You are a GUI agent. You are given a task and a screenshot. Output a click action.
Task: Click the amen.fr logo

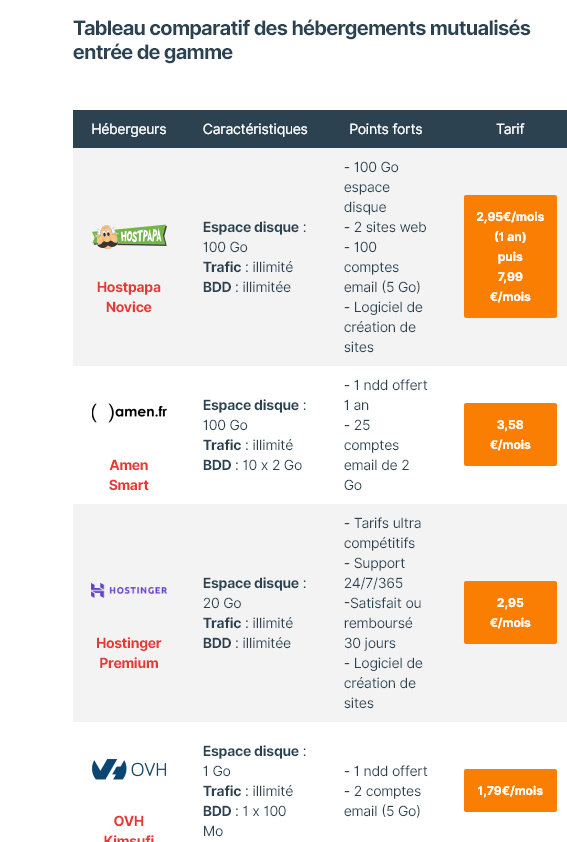click(x=129, y=412)
